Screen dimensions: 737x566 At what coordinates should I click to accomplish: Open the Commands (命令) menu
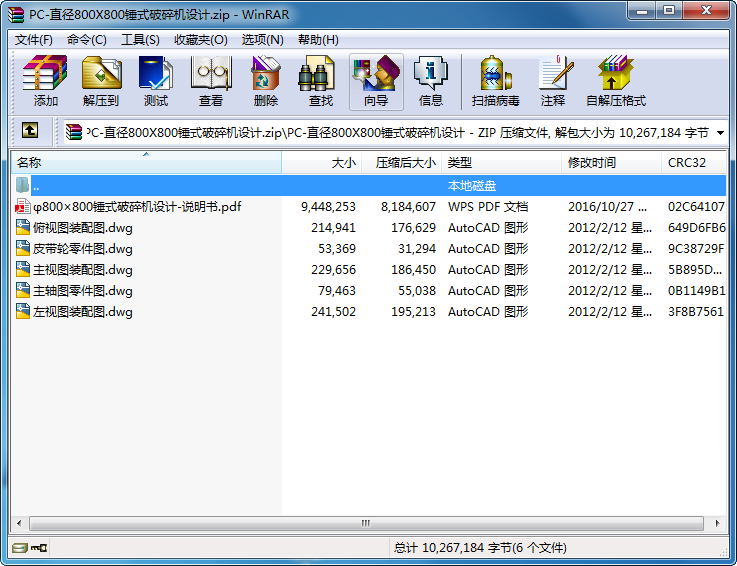click(x=86, y=40)
